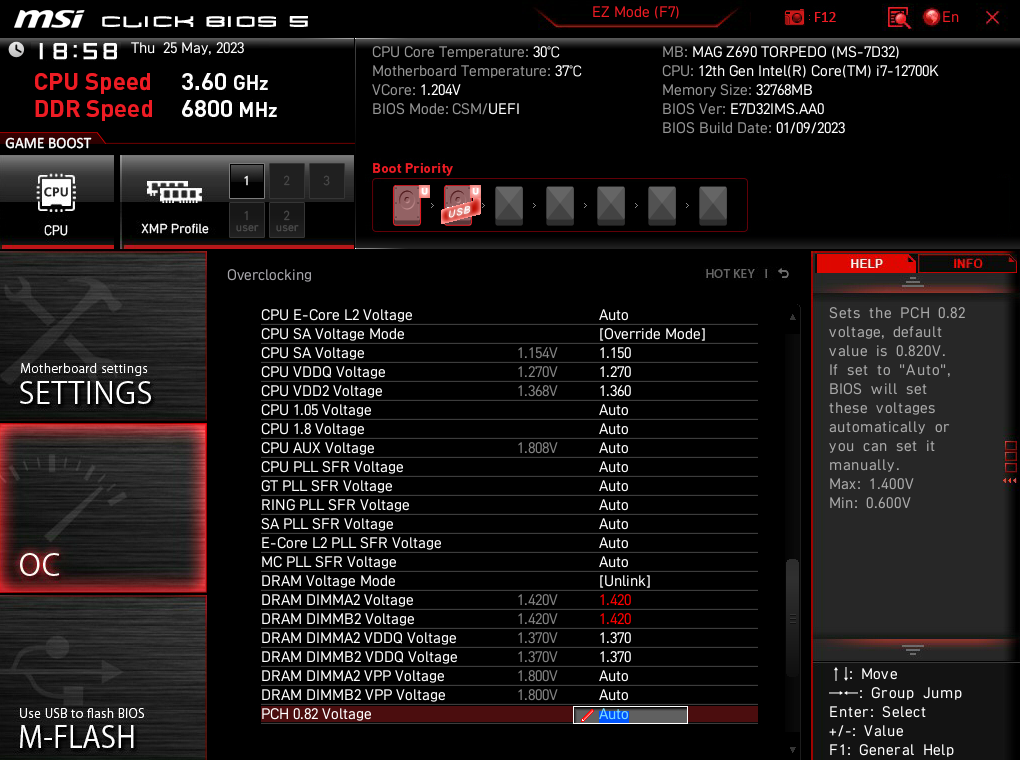The height and width of the screenshot is (760, 1020).
Task: Click the HOT KEY button
Action: tap(730, 274)
